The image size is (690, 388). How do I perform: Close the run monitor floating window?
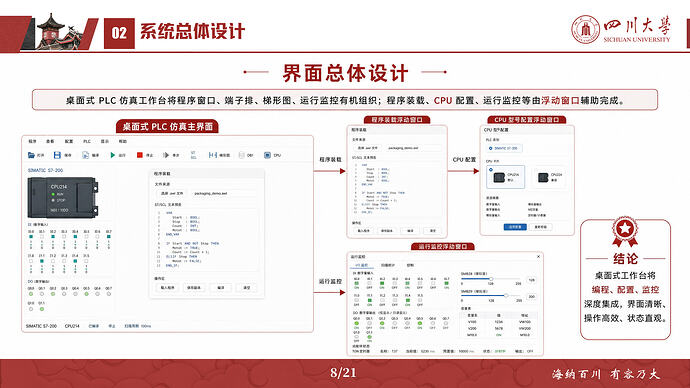point(538,256)
